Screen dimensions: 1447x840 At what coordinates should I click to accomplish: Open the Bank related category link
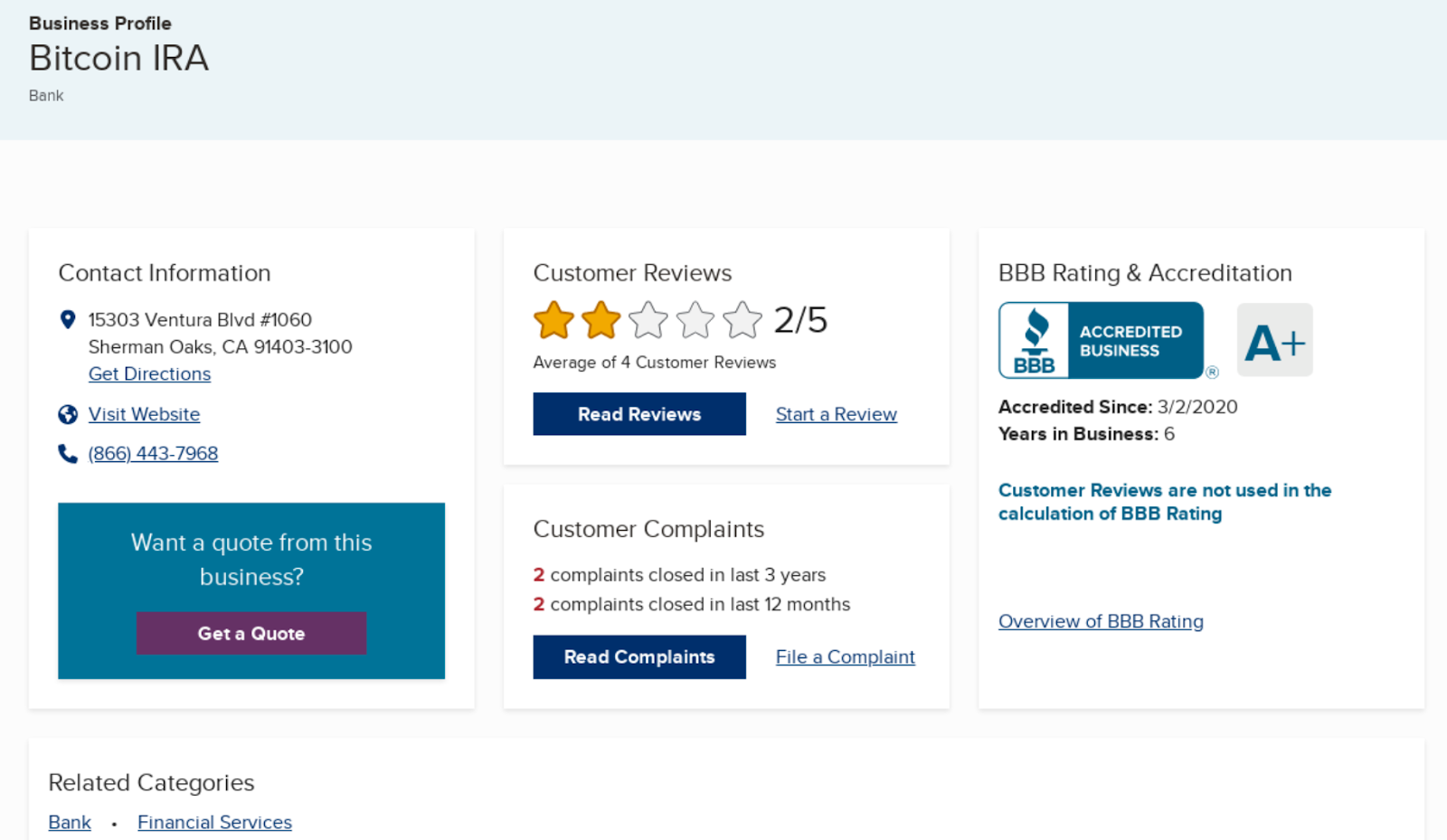70,822
